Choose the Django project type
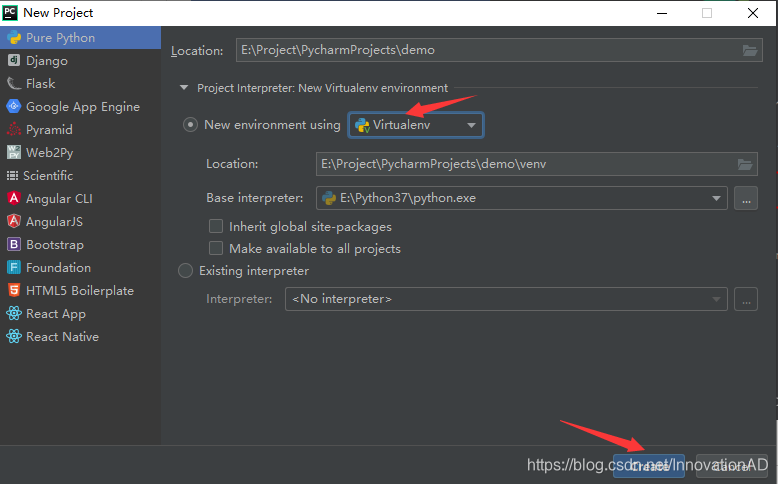This screenshot has height=484, width=778. [x=80, y=61]
